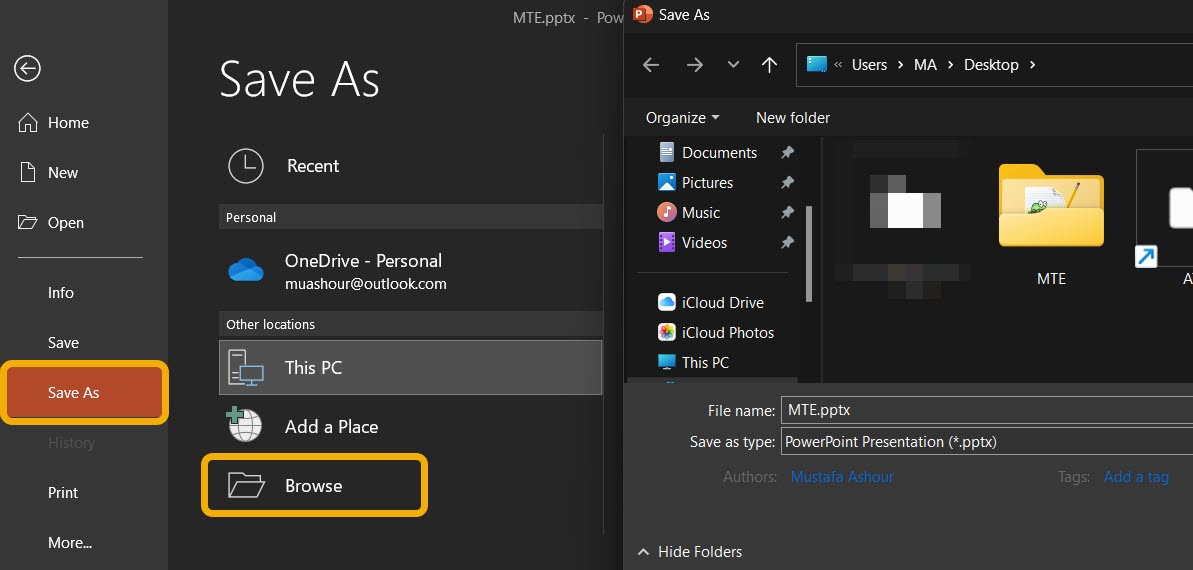Open the Home page in backstage
This screenshot has height=570, width=1193.
[53, 123]
